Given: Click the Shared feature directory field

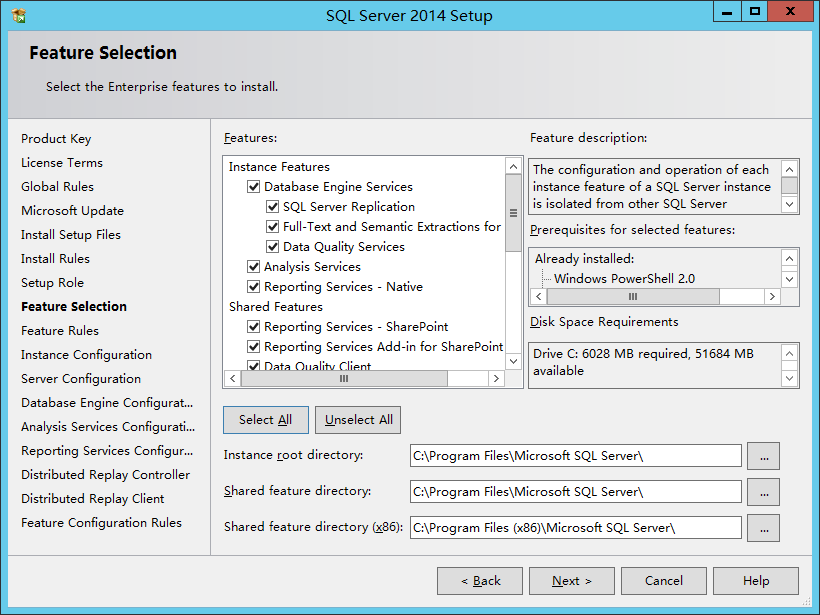Looking at the screenshot, I should tap(576, 492).
